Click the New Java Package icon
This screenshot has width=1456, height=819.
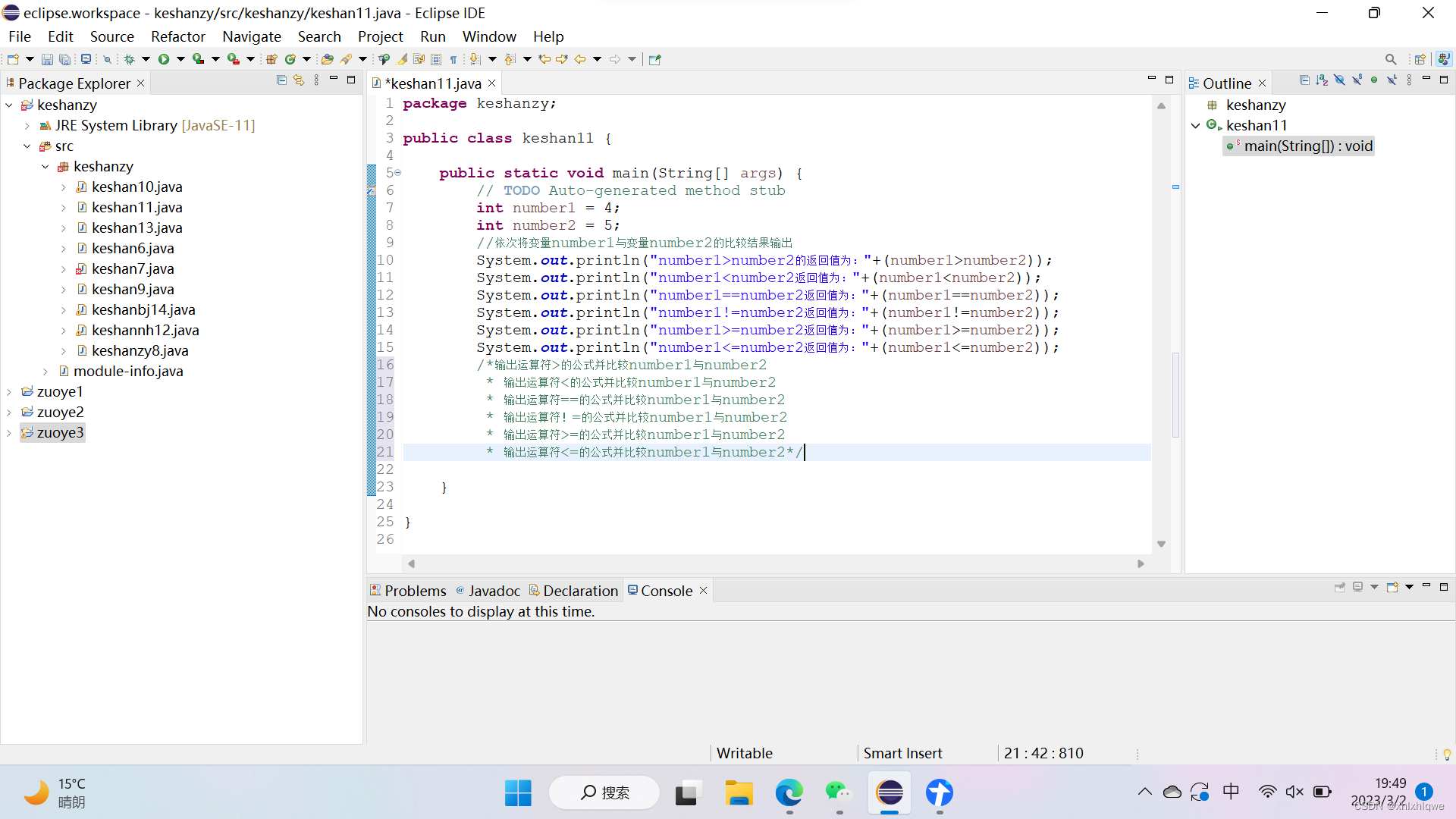[271, 59]
